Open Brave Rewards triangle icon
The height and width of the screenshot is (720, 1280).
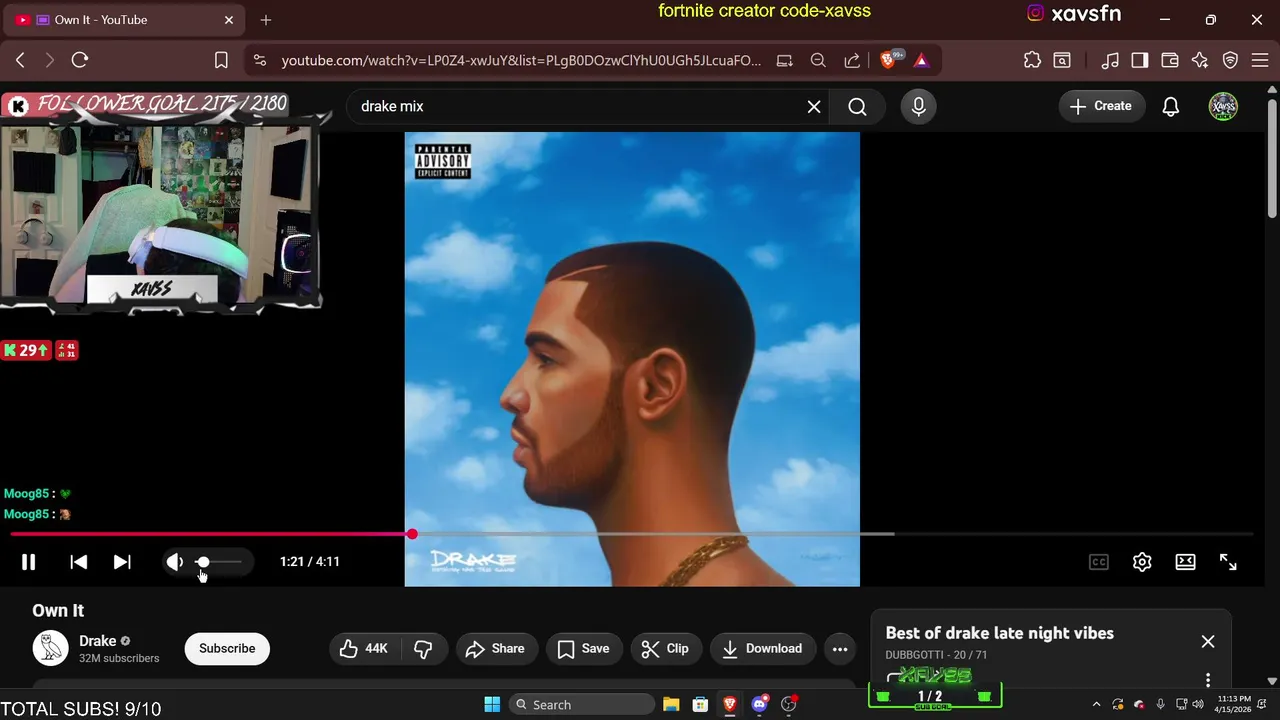click(x=921, y=60)
